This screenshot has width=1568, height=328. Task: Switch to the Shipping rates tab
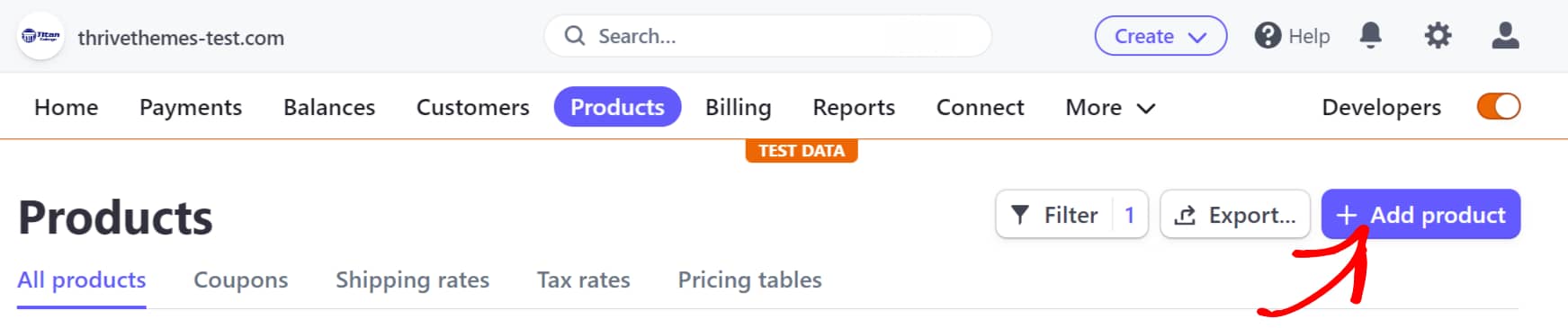click(x=412, y=279)
